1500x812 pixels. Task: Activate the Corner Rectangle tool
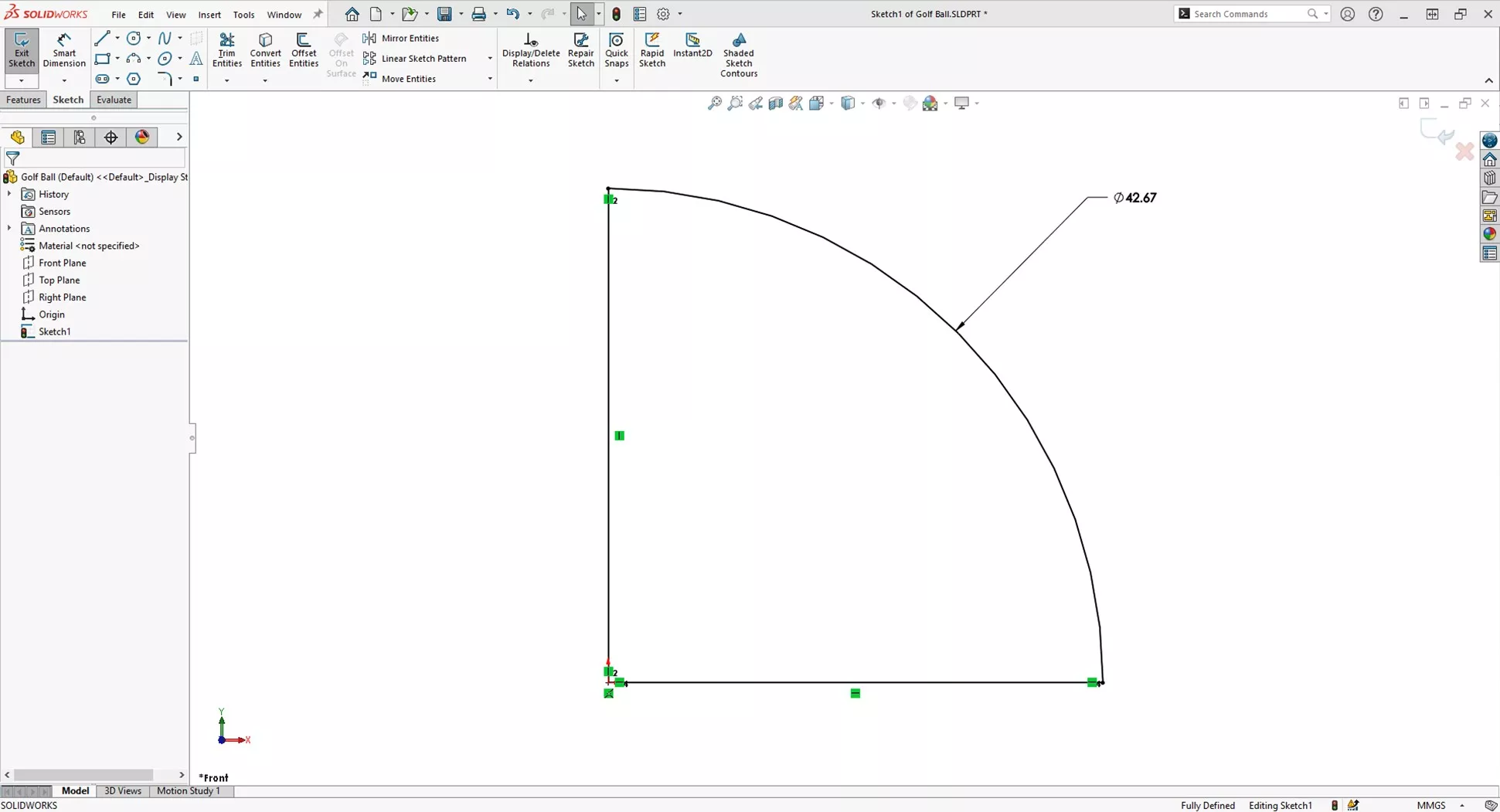coord(104,59)
